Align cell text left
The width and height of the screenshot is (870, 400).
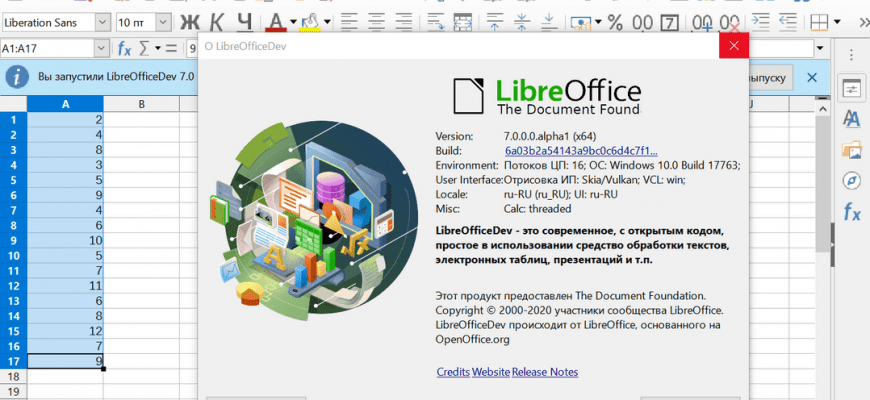349,22
